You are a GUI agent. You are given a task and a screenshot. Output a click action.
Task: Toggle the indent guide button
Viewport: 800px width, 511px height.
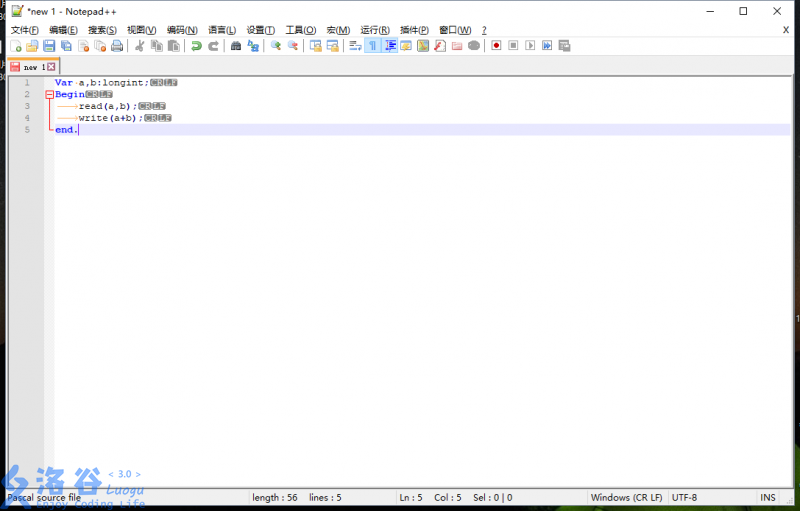click(x=390, y=46)
